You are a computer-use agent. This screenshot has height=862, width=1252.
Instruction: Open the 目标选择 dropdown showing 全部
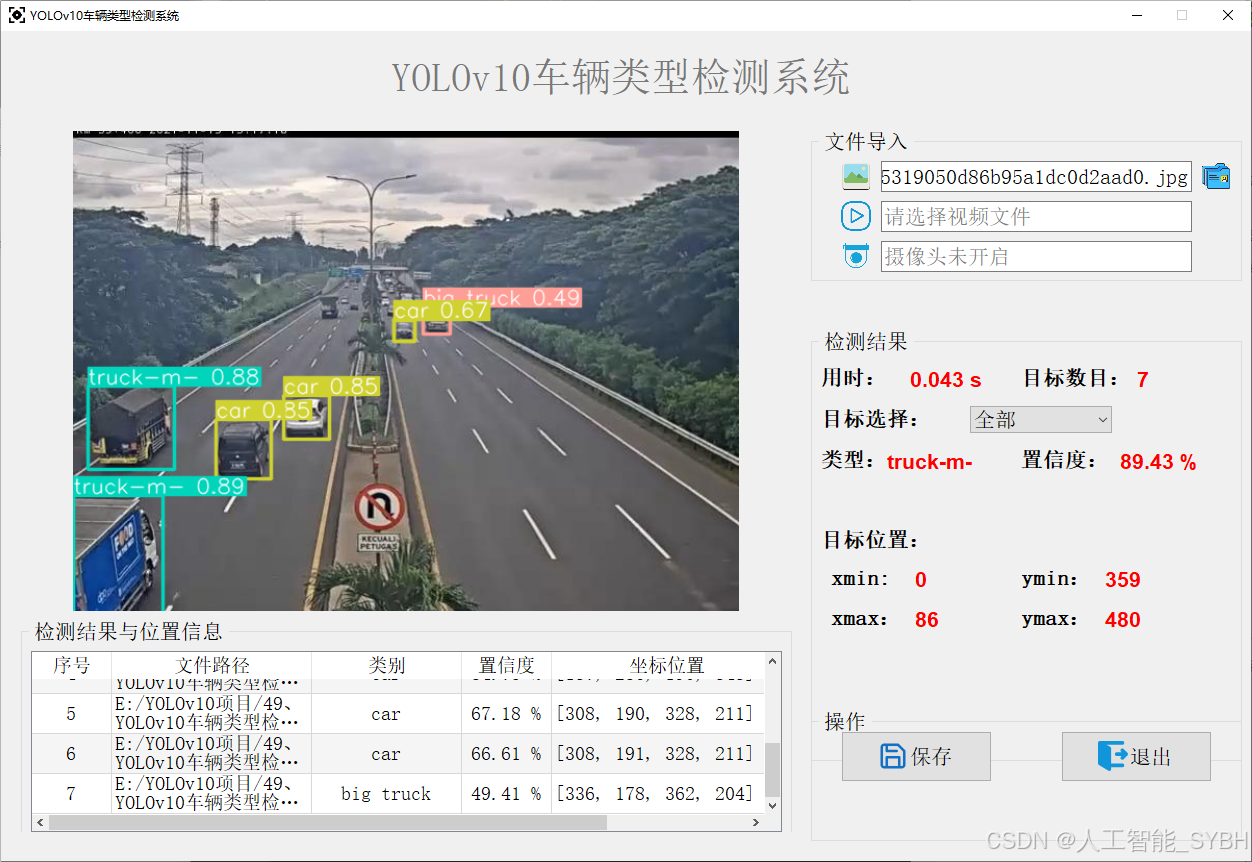(1041, 420)
